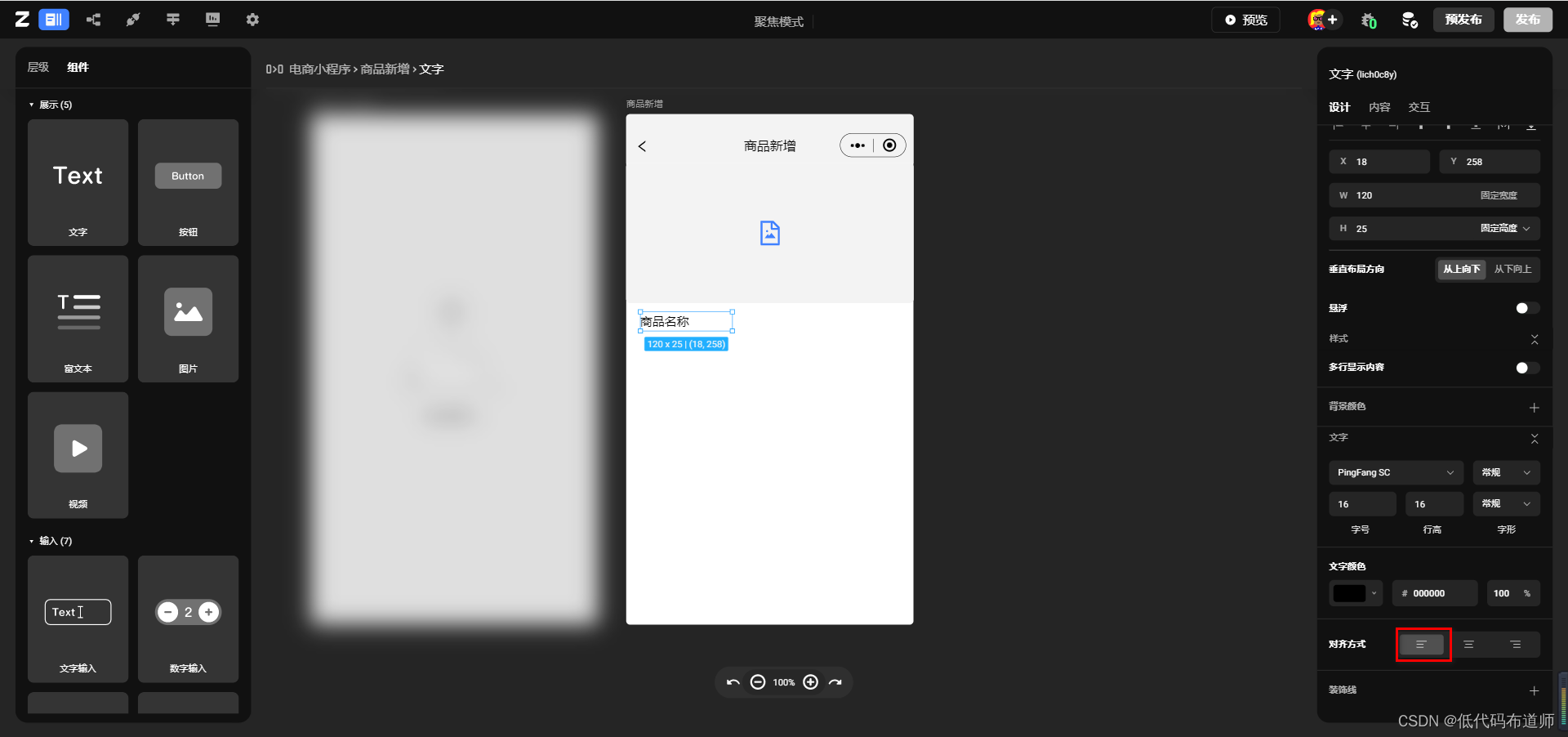Zoom in the canvas

point(810,682)
